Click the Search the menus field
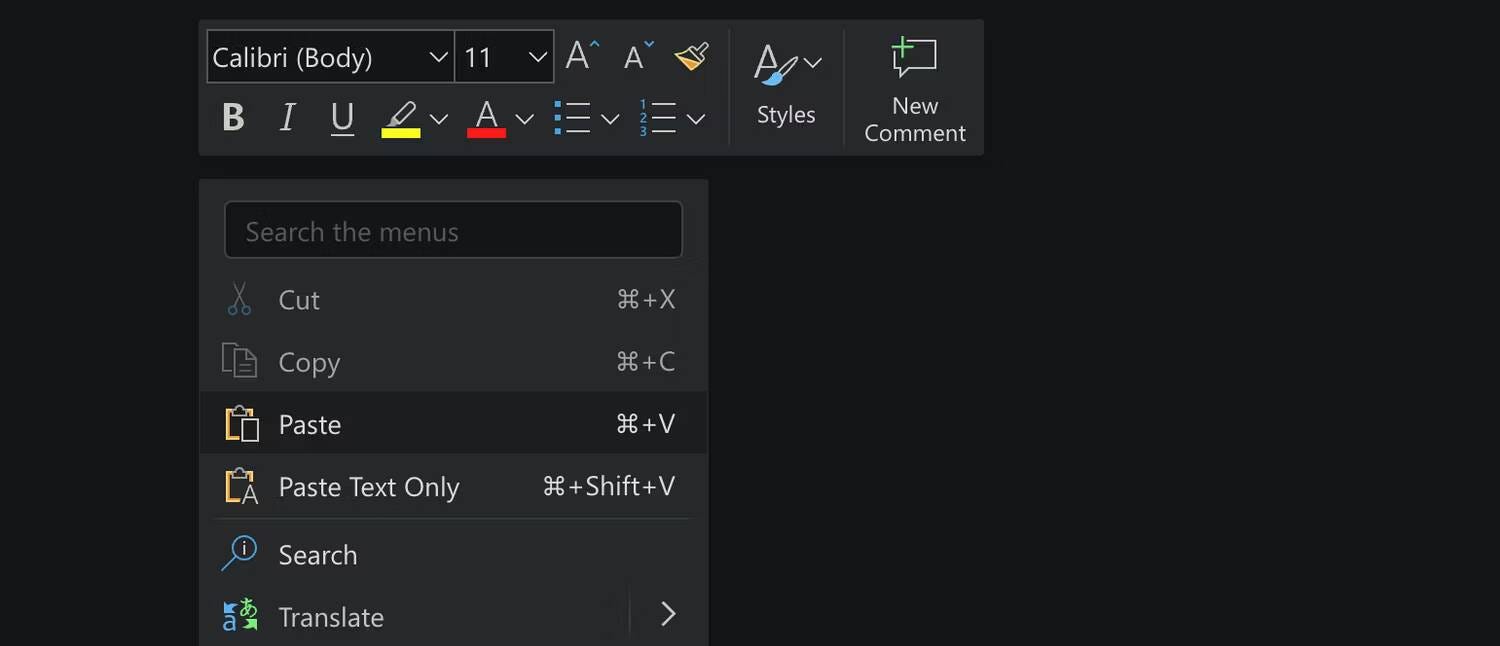Screen dimensions: 1500x646 tap(452, 229)
